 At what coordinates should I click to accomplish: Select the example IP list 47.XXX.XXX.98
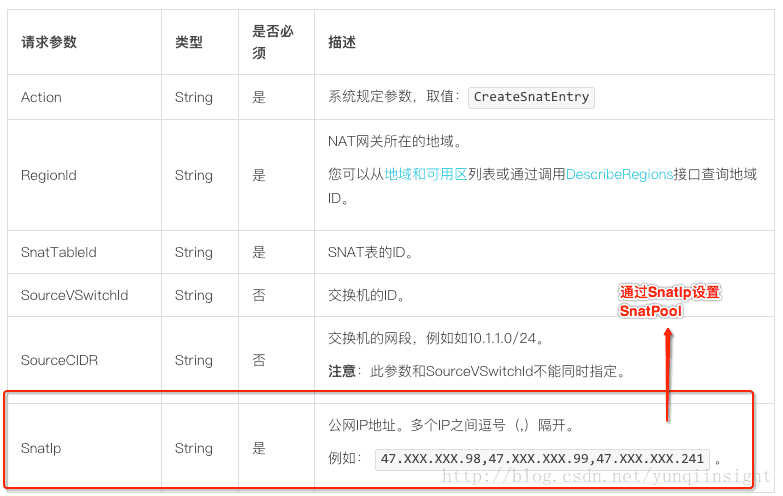(x=542, y=458)
